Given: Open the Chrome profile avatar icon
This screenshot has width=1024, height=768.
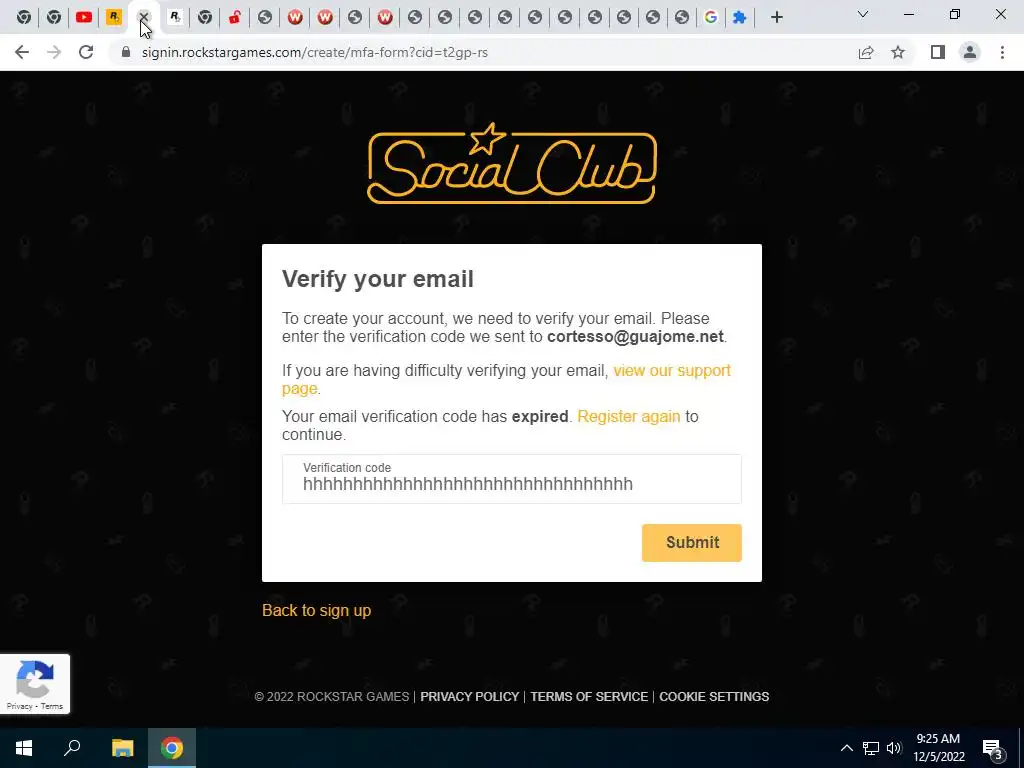Looking at the screenshot, I should [970, 52].
